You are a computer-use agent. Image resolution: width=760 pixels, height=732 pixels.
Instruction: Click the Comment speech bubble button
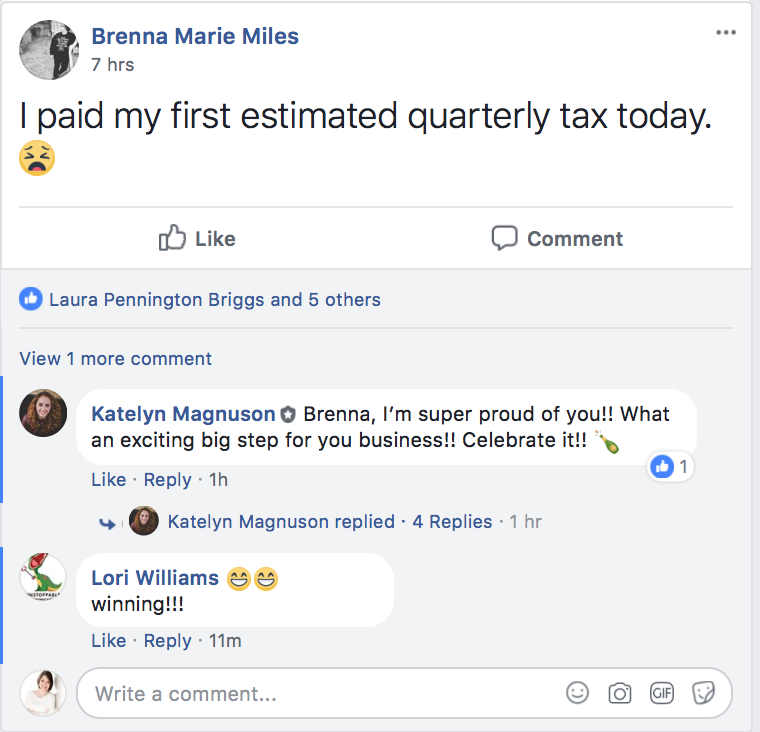[x=557, y=238]
